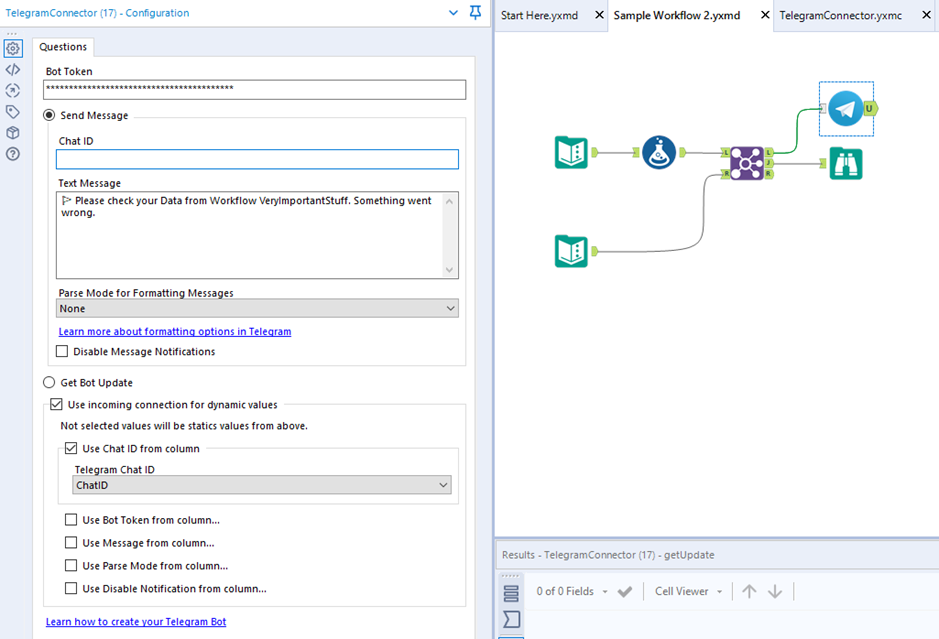Click lower Text Input output anchor
The width and height of the screenshot is (939, 639).
pos(594,251)
